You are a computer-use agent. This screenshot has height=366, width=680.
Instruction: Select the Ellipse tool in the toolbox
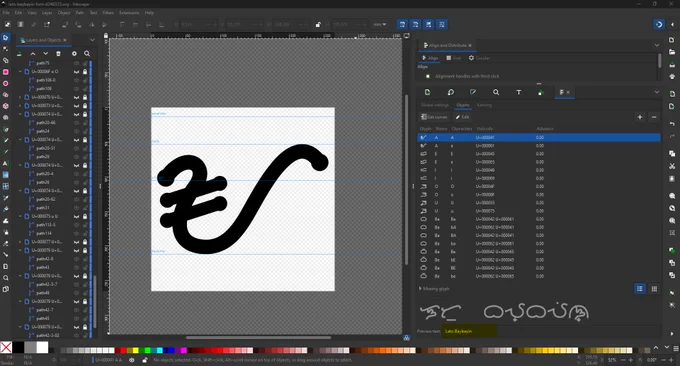6,83
